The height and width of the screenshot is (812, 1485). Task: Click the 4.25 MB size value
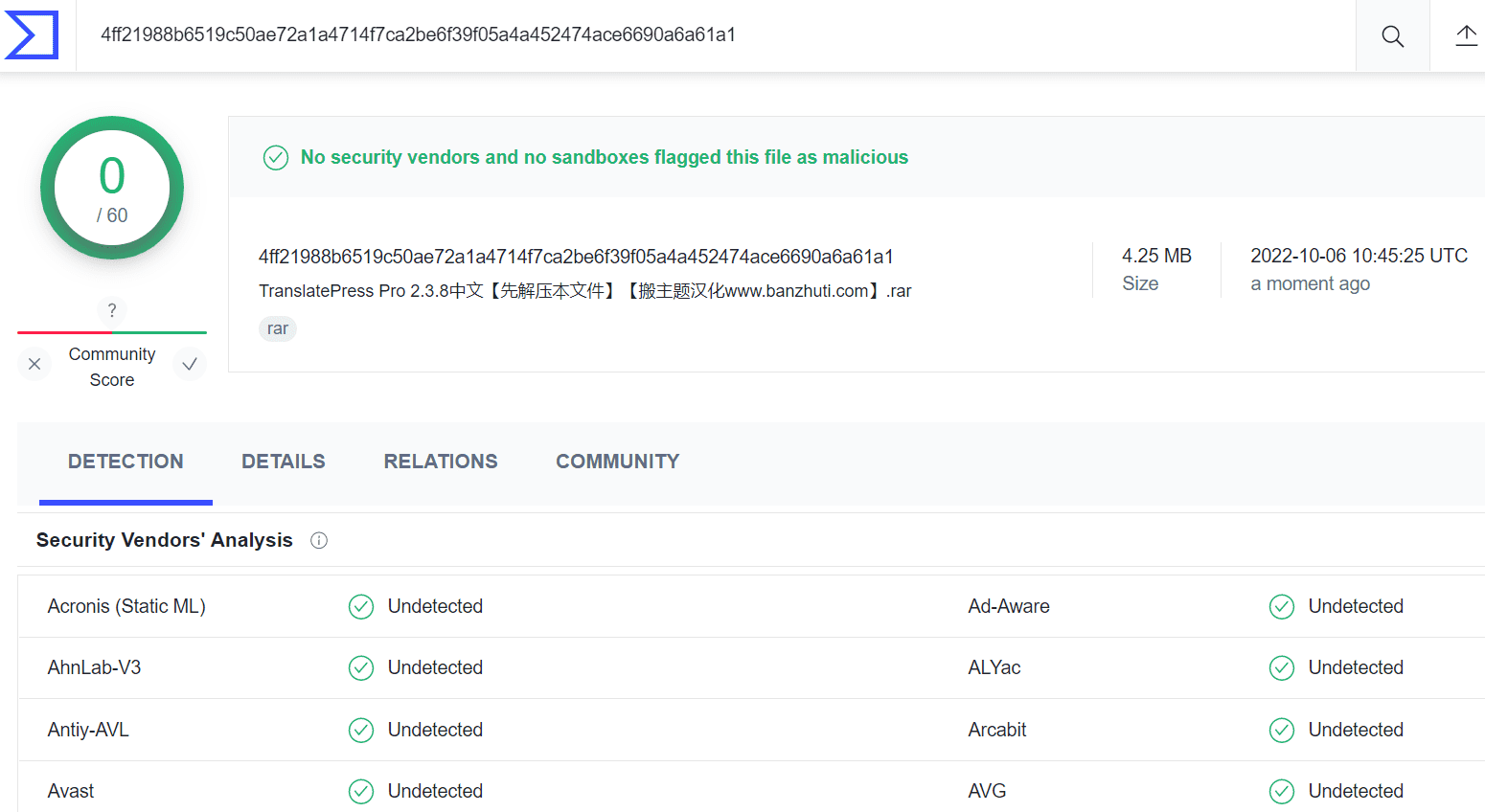point(1156,256)
